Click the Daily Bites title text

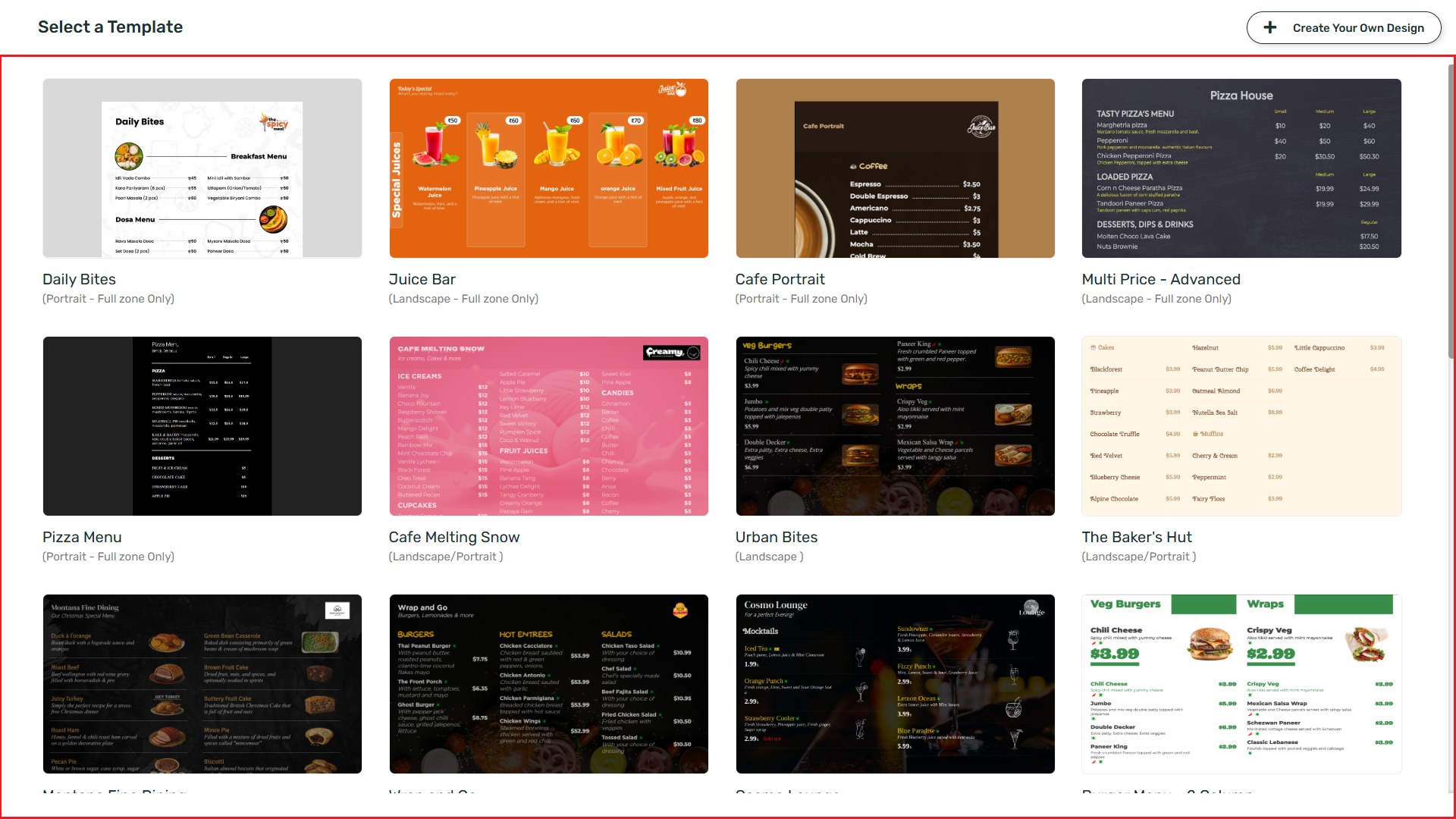(80, 279)
